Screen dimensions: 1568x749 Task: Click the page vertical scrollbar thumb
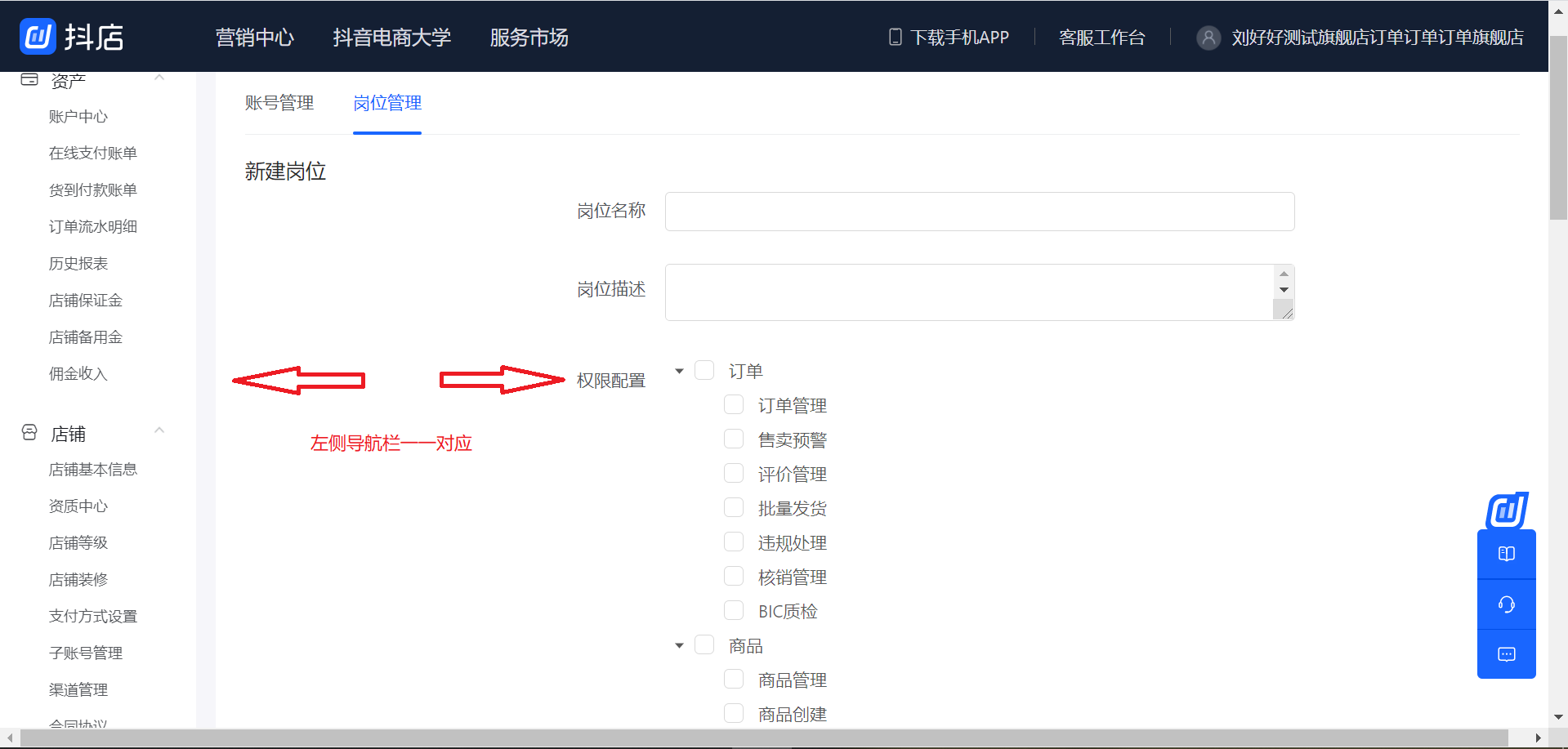pos(1558,127)
